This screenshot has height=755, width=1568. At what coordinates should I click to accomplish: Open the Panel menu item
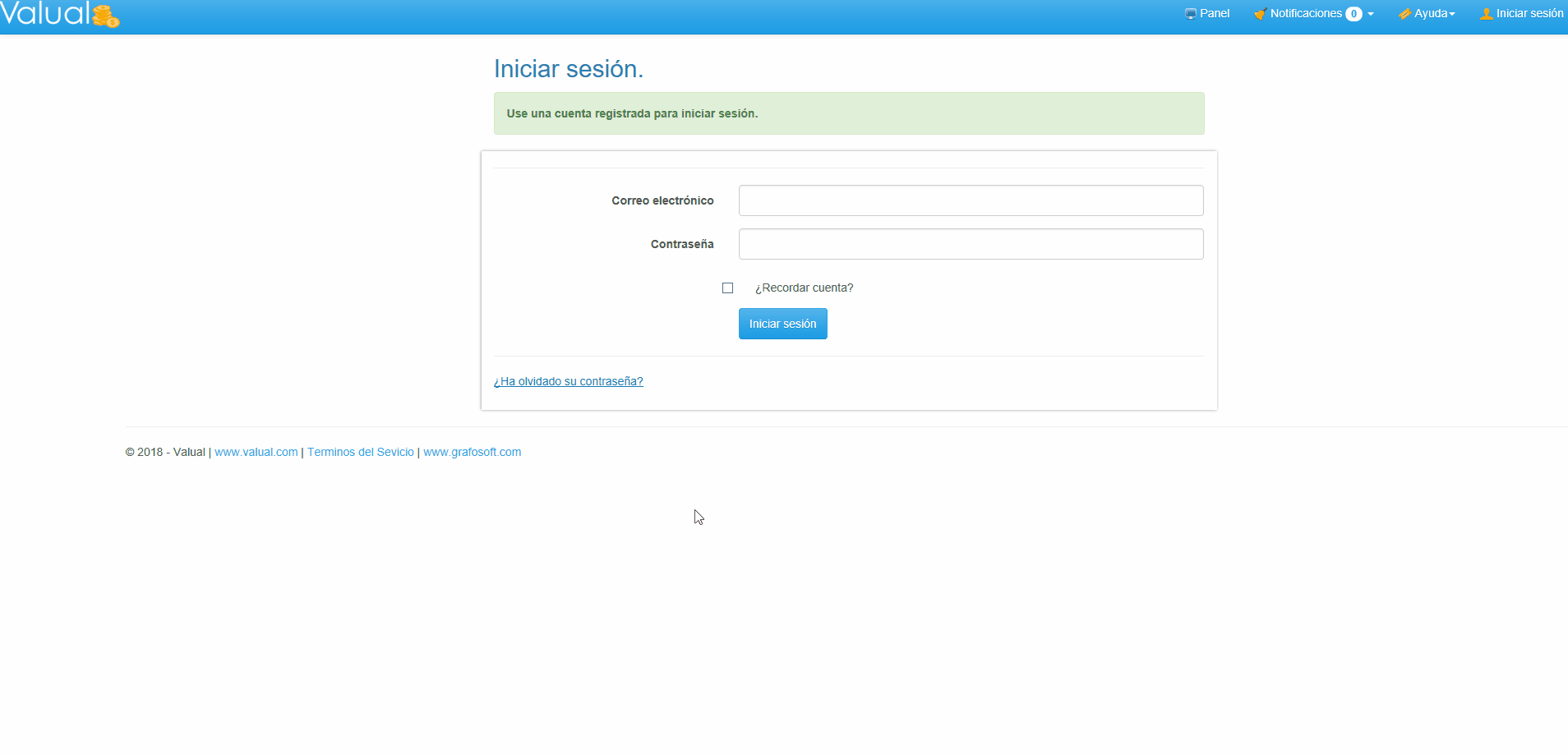click(1214, 14)
